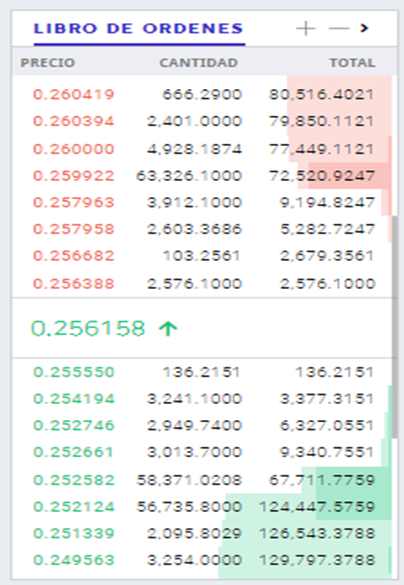Screen dimensions: 404x585
Task: Click the CANTIDAD column header
Action: tap(198, 63)
